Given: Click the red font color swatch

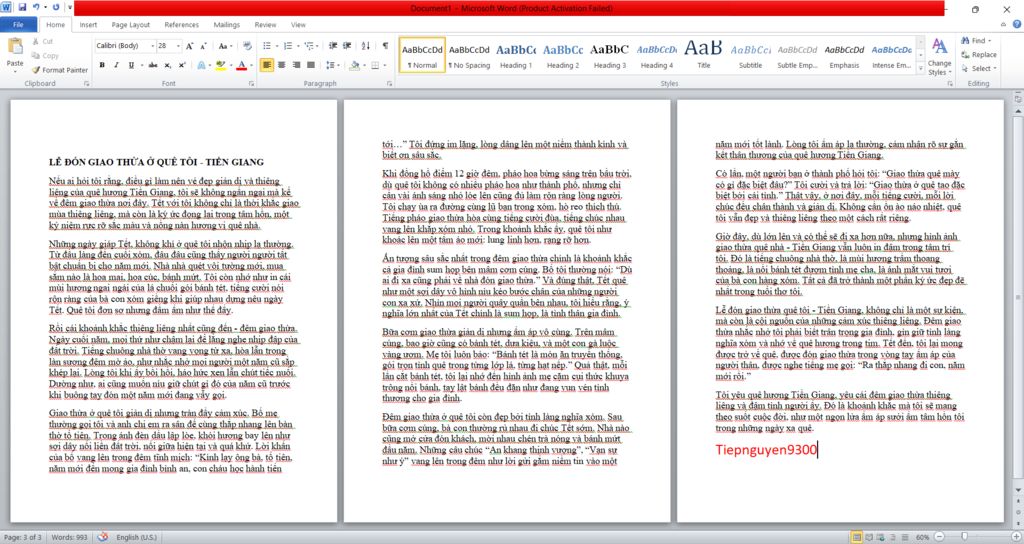Looking at the screenshot, I should (x=240, y=65).
